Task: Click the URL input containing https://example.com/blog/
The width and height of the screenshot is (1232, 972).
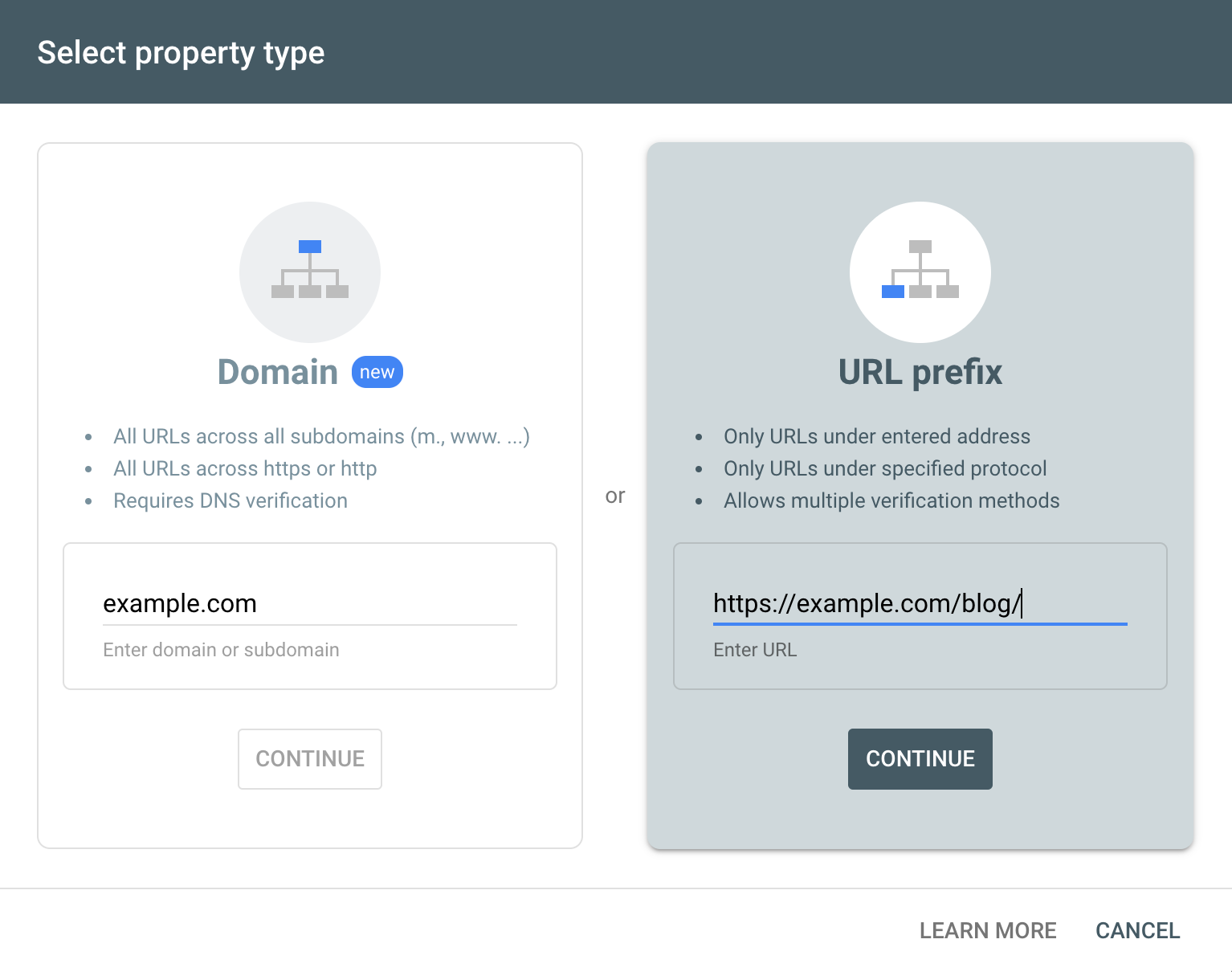Action: 920,603
